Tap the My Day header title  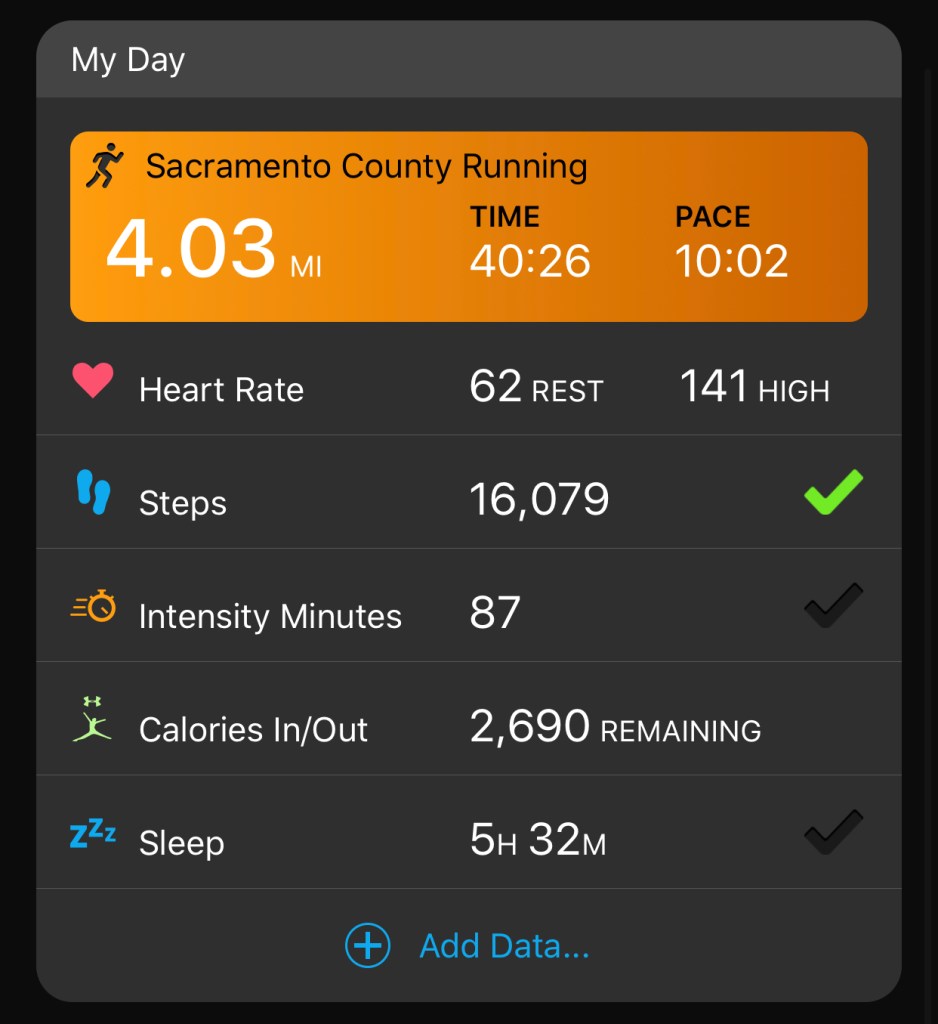pyautogui.click(x=128, y=60)
